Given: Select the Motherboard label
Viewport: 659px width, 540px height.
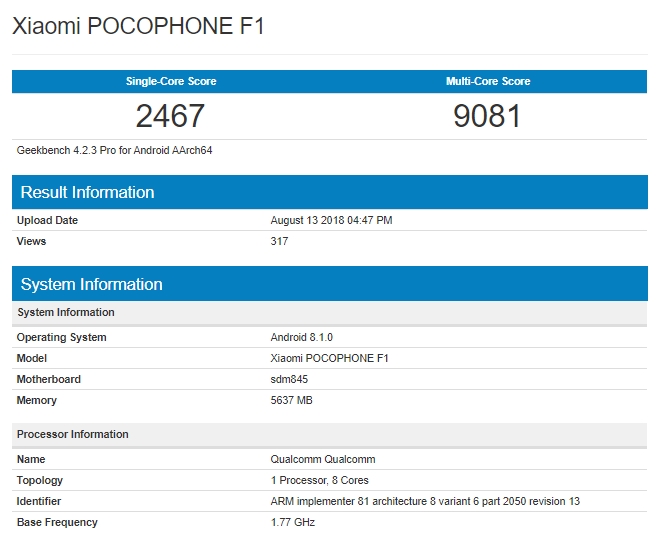Looking at the screenshot, I should click(48, 379).
